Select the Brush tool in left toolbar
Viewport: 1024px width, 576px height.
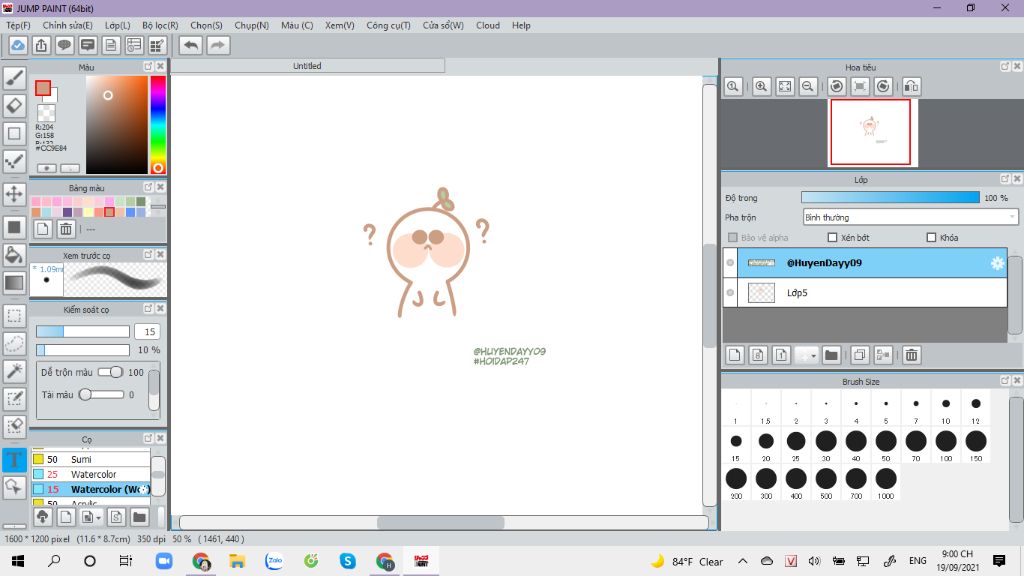click(14, 78)
